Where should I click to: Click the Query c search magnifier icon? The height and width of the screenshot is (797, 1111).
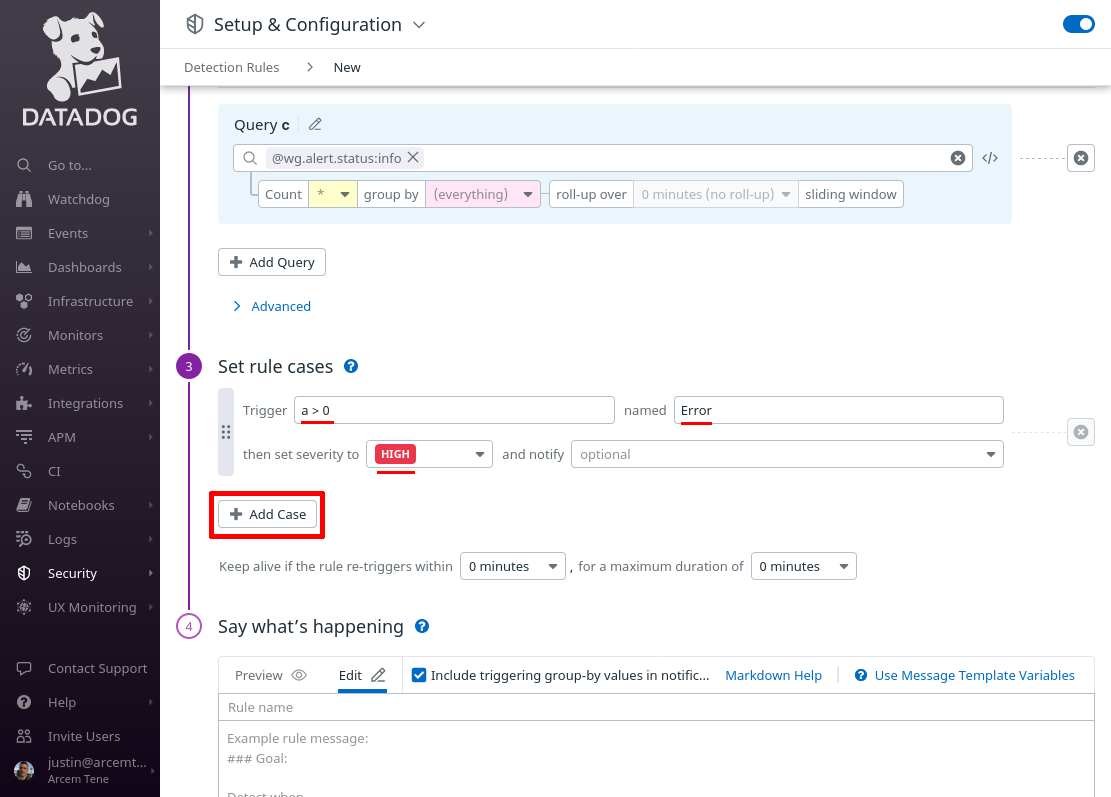click(x=250, y=158)
